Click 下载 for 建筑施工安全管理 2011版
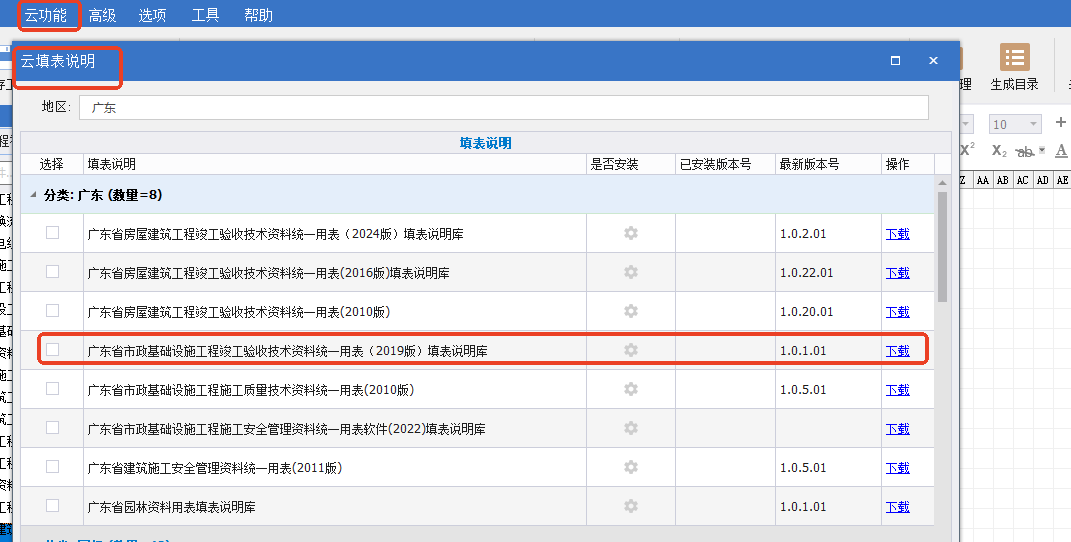Viewport: 1071px width, 542px height. [x=897, y=468]
